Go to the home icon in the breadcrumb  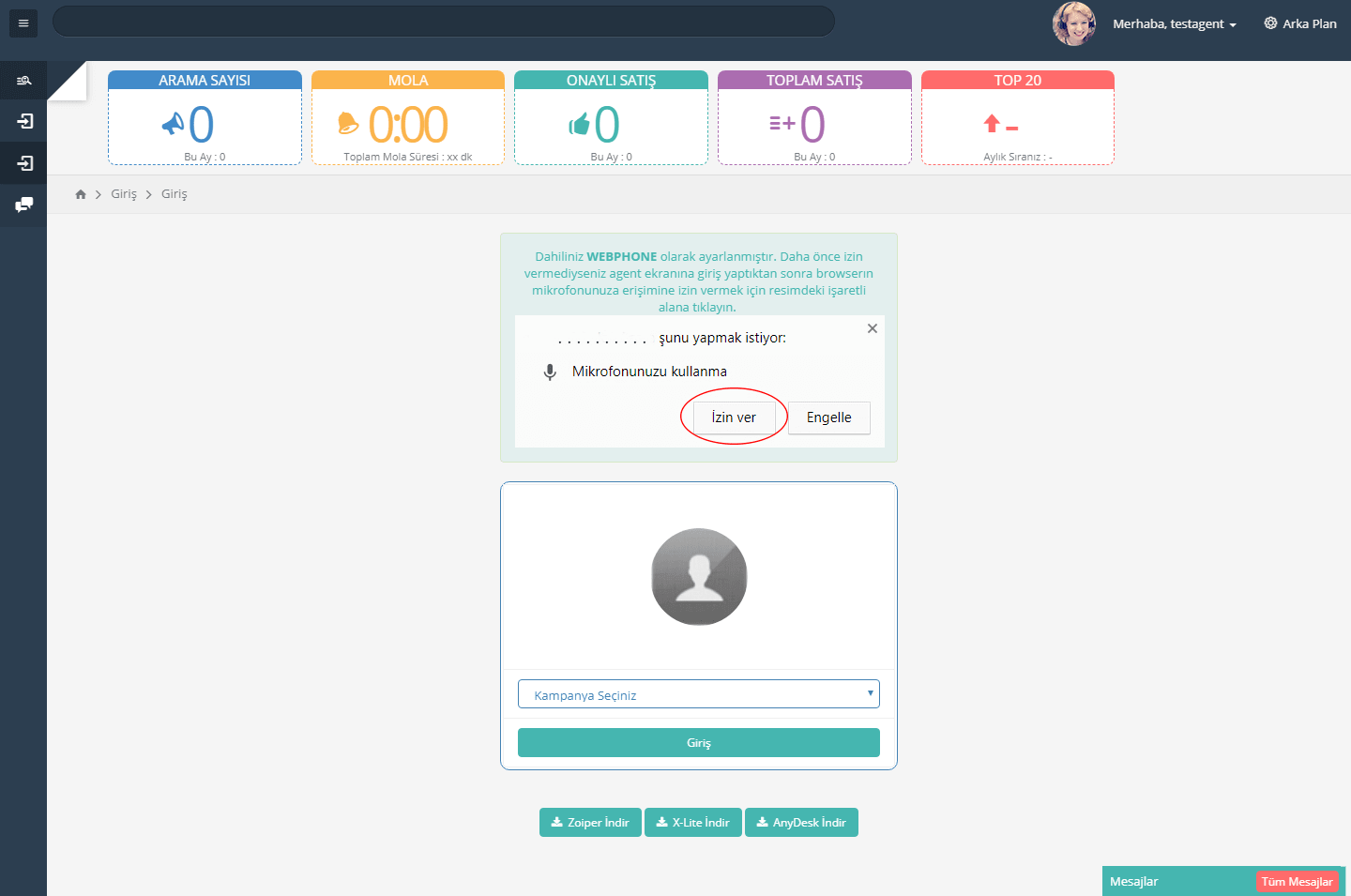pos(81,194)
